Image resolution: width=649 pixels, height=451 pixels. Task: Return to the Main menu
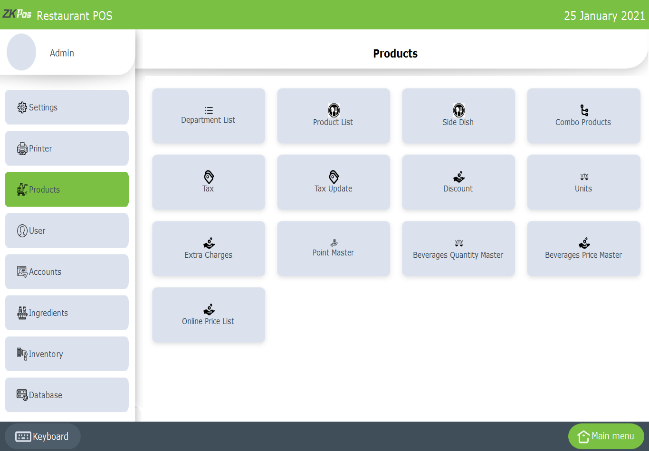(x=606, y=437)
